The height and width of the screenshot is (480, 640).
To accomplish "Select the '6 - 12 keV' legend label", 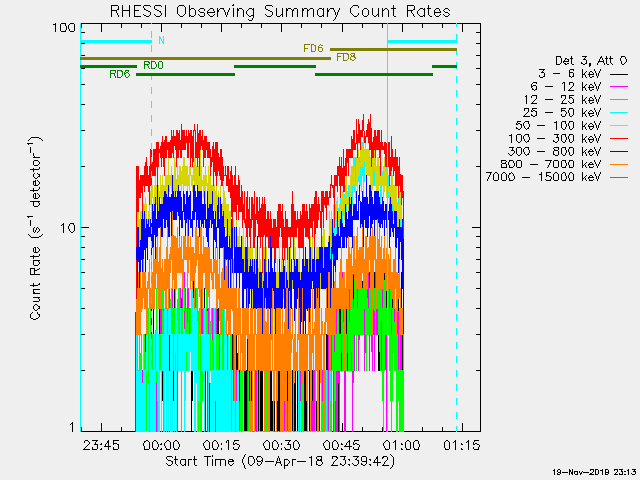I will pyautogui.click(x=566, y=87).
